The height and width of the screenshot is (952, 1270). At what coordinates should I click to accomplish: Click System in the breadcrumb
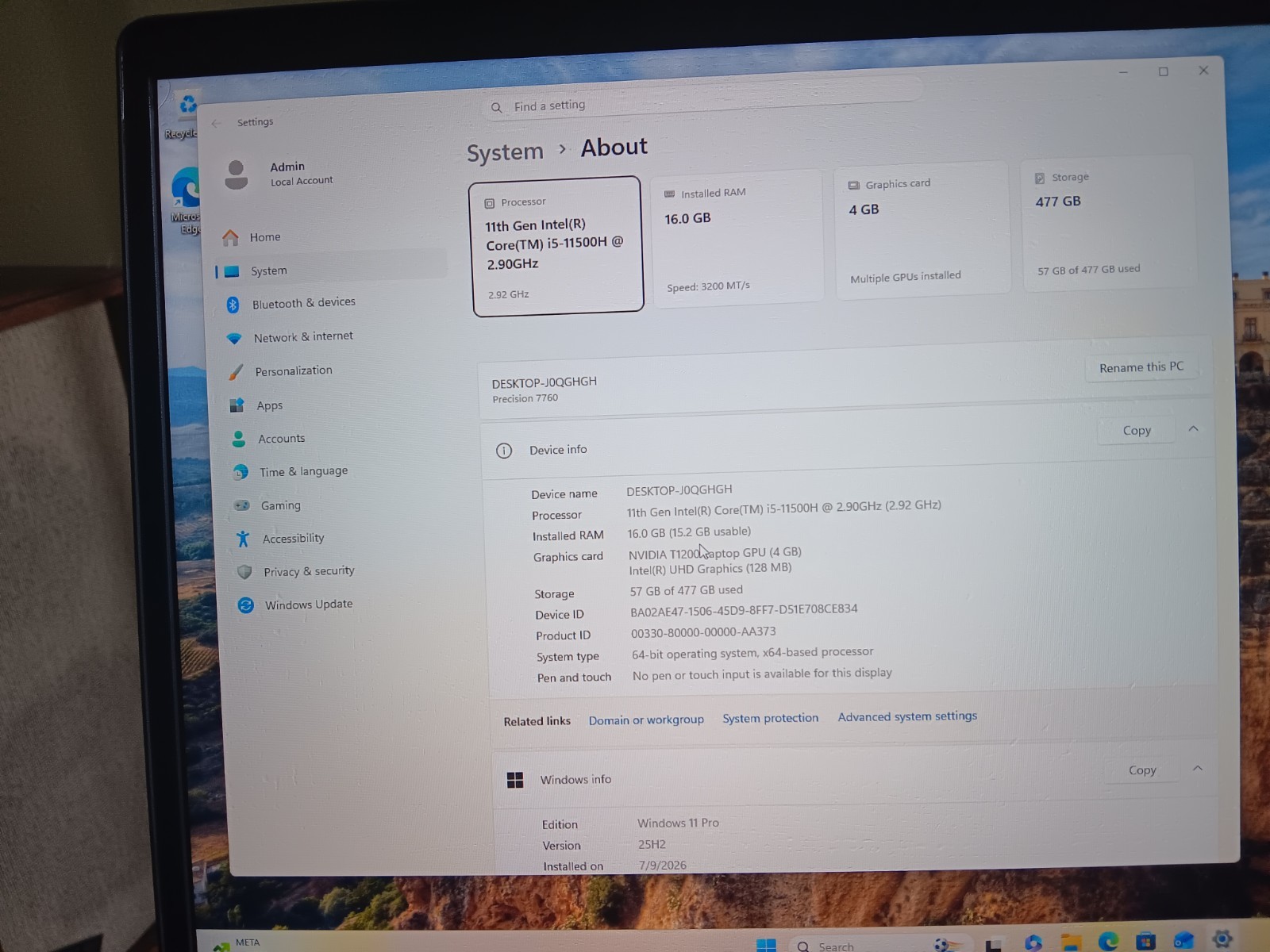pos(505,152)
